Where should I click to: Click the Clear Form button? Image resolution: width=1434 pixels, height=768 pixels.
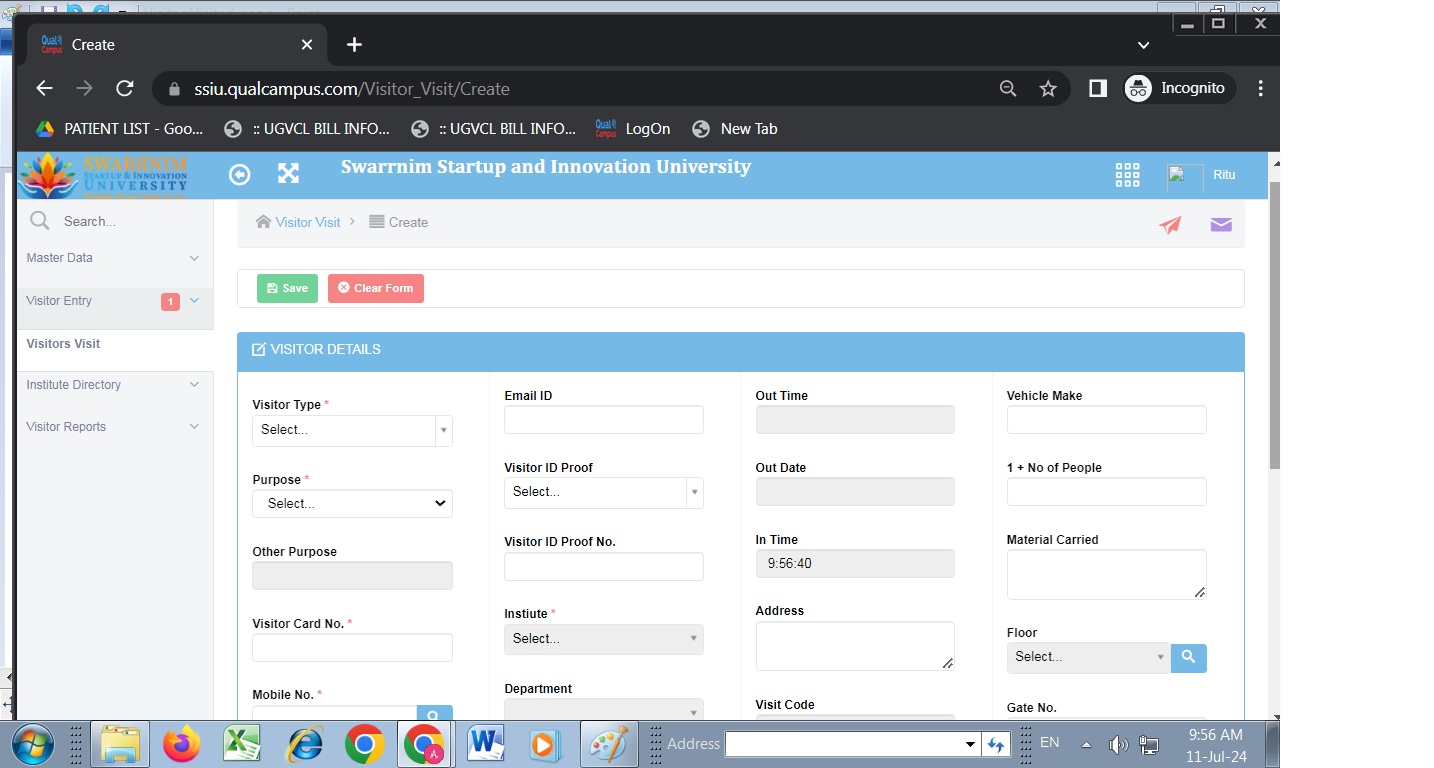pyautogui.click(x=376, y=288)
